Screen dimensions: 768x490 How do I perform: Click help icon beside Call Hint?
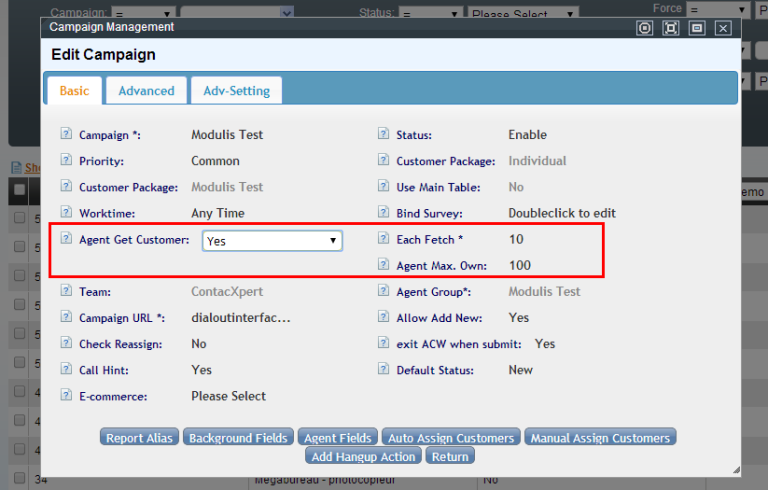[x=66, y=370]
